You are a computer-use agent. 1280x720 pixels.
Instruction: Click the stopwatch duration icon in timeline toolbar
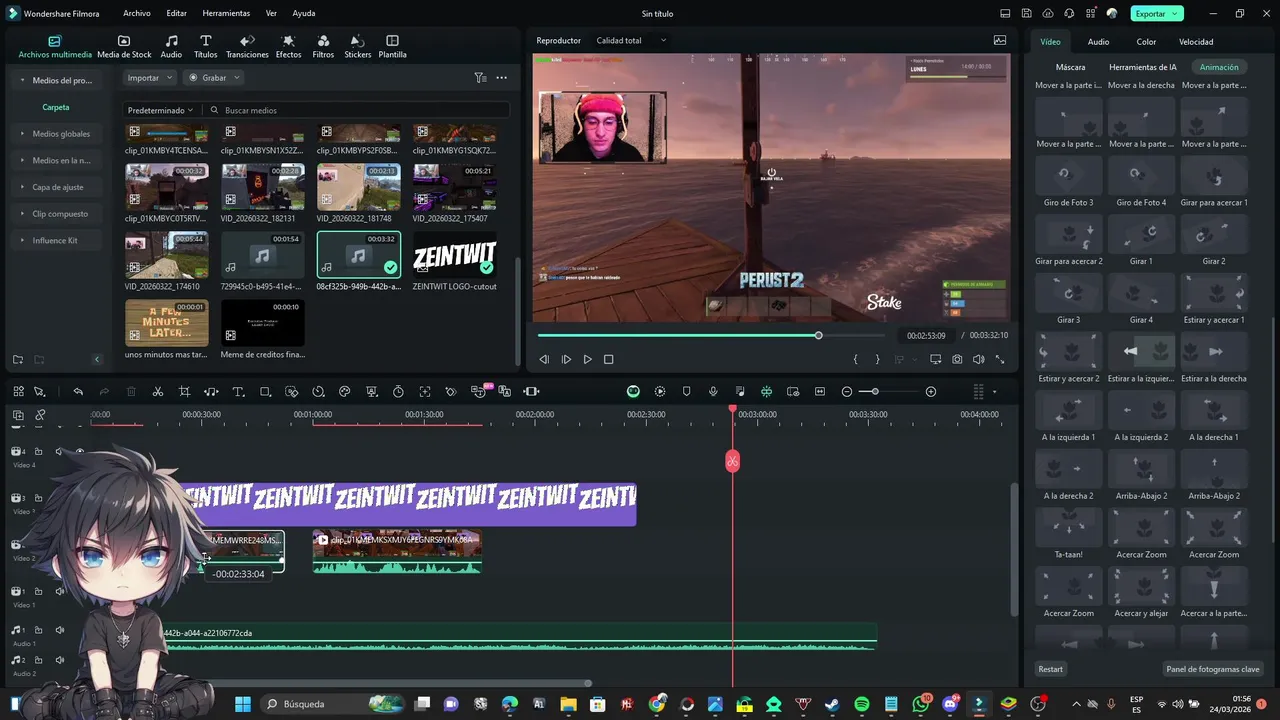[x=398, y=392]
